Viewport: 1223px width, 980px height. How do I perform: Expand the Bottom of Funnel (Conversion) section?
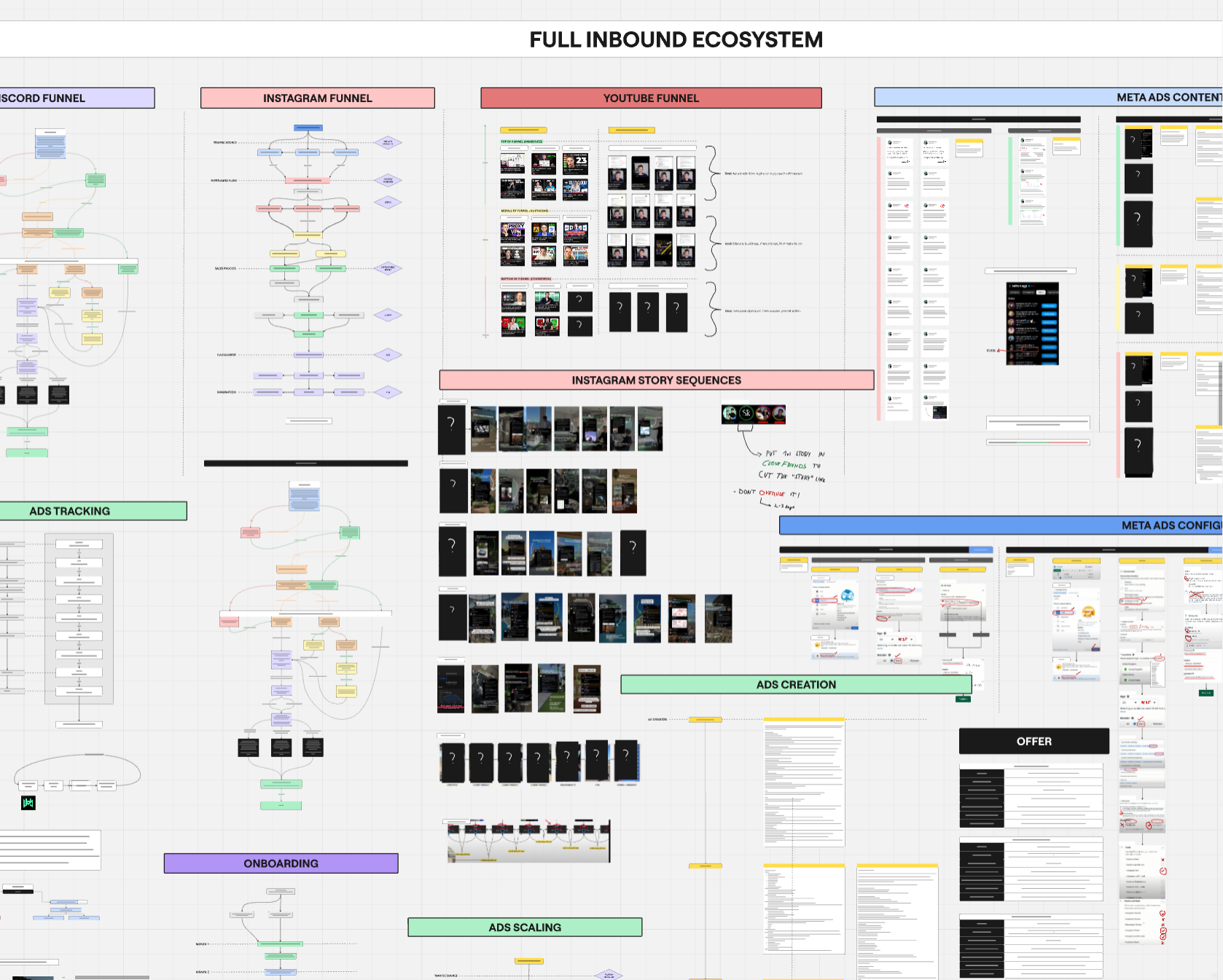pyautogui.click(x=526, y=278)
